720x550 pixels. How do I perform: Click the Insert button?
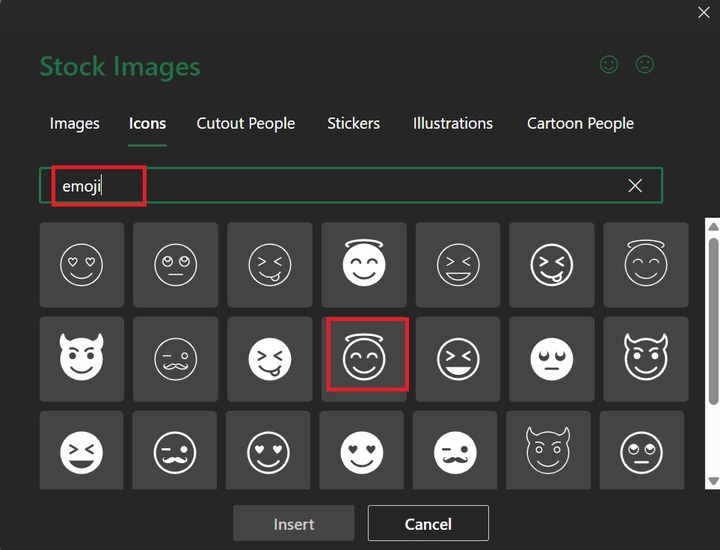(294, 524)
